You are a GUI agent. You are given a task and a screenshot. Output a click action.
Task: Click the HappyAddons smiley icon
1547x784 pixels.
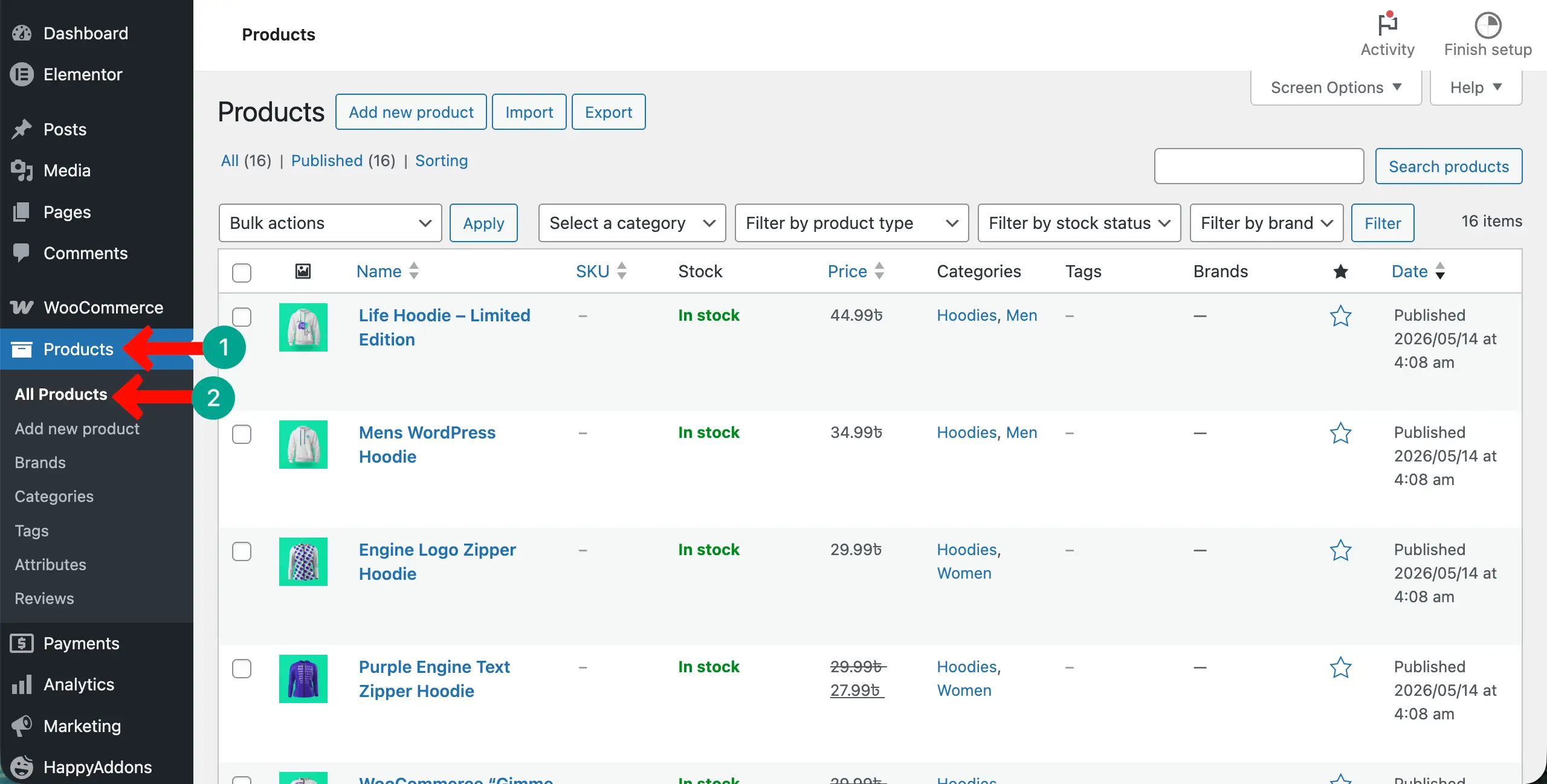(x=22, y=767)
